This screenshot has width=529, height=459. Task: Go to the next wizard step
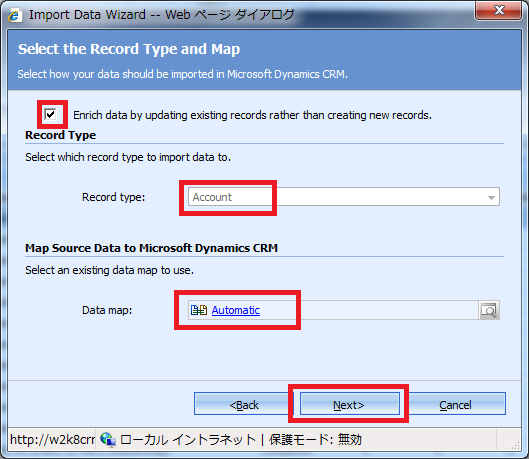tap(350, 404)
